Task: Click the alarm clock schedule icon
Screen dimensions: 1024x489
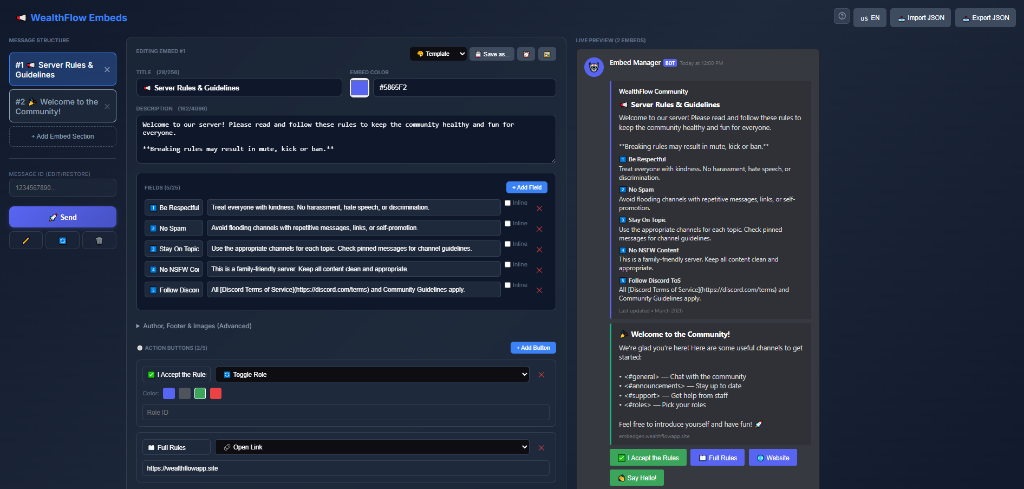Action: click(526, 54)
